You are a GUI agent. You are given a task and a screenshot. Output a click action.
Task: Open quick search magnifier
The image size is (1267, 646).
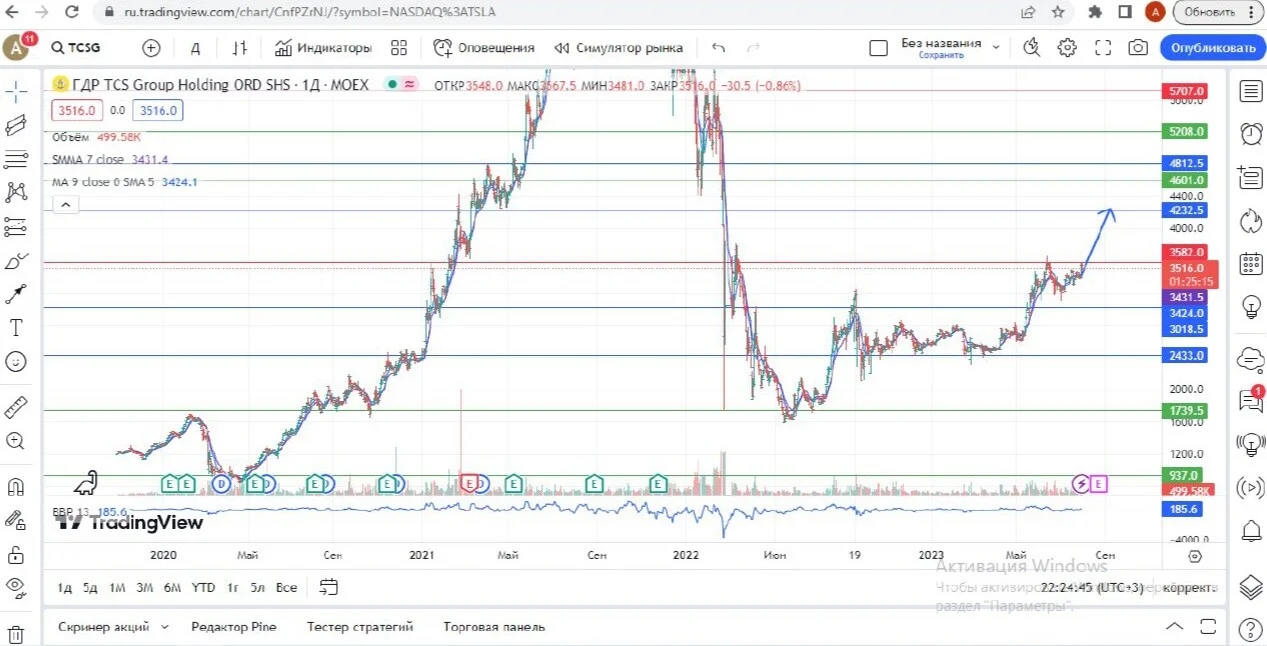1032,47
